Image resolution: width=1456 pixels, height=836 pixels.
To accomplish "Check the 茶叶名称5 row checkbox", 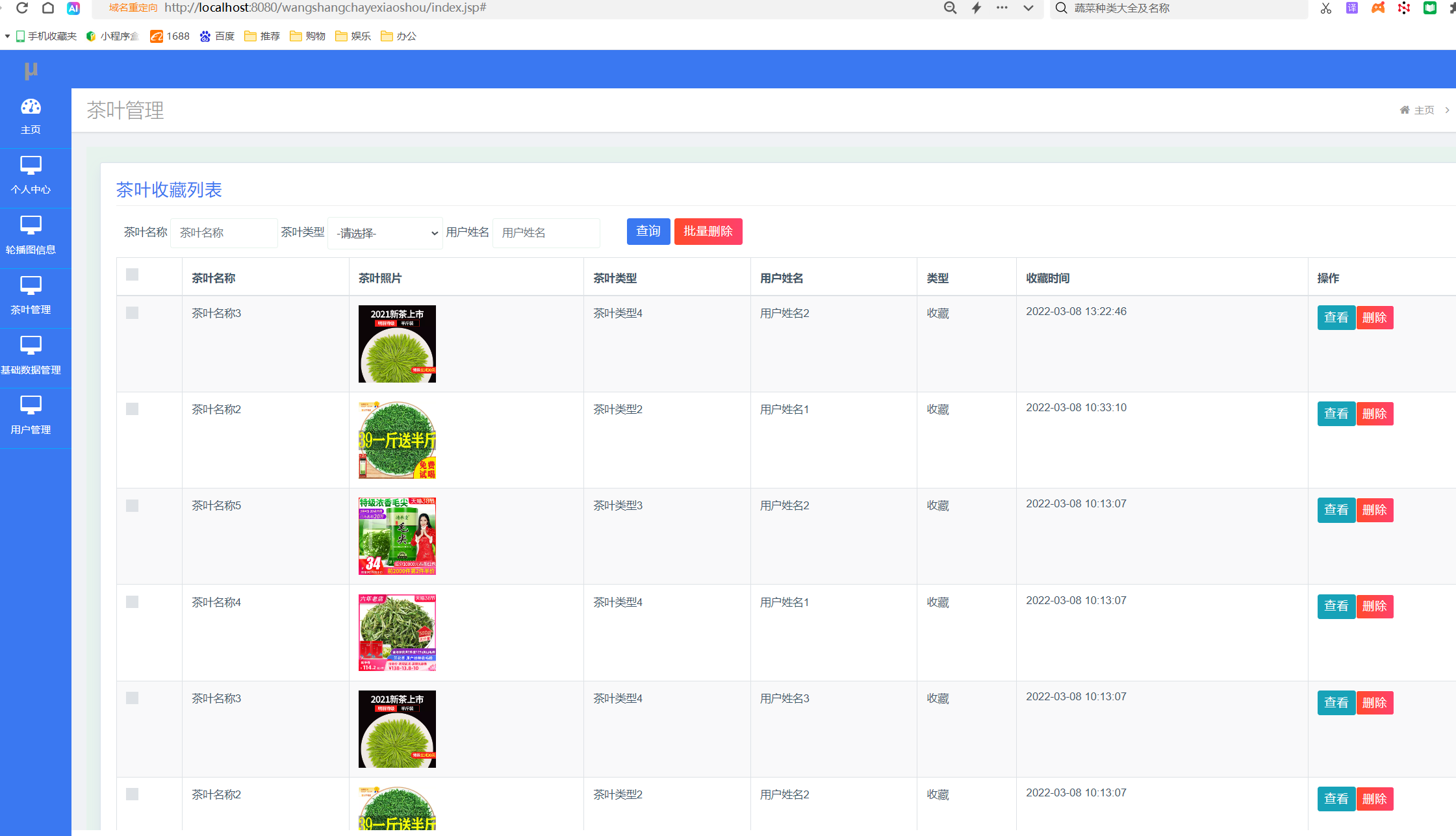I will [x=133, y=506].
